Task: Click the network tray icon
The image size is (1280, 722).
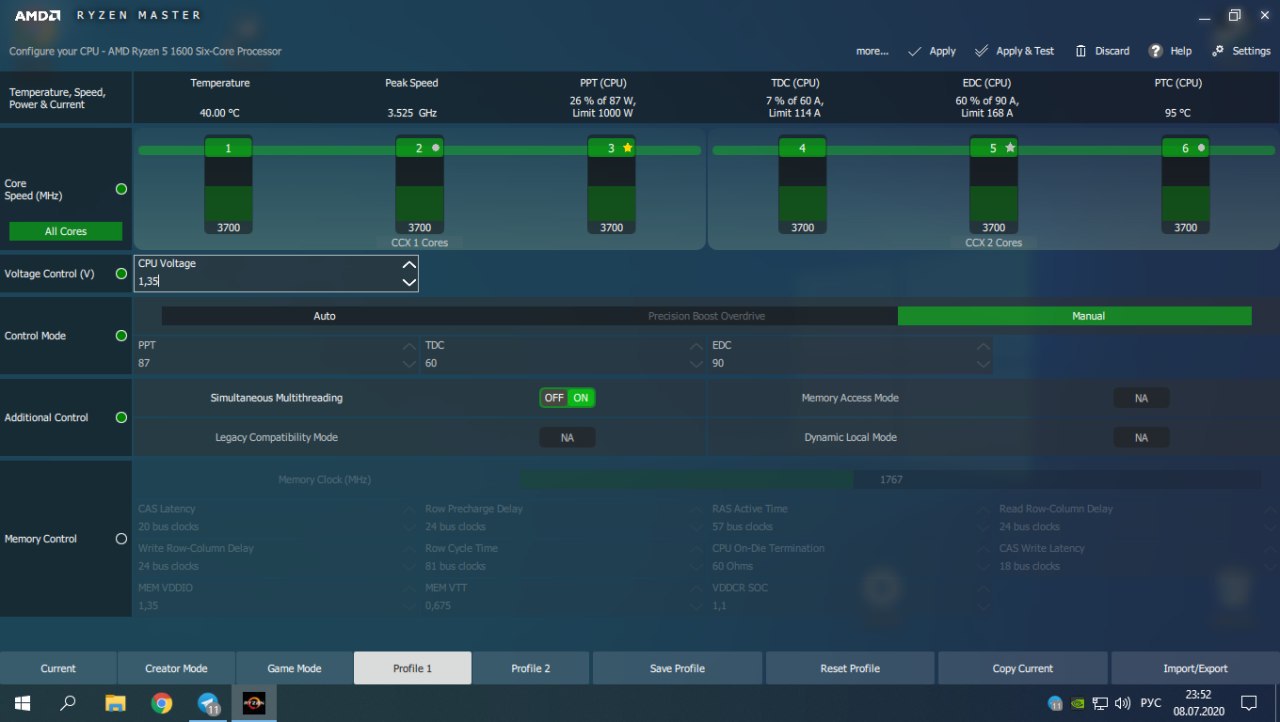Action: (1100, 703)
